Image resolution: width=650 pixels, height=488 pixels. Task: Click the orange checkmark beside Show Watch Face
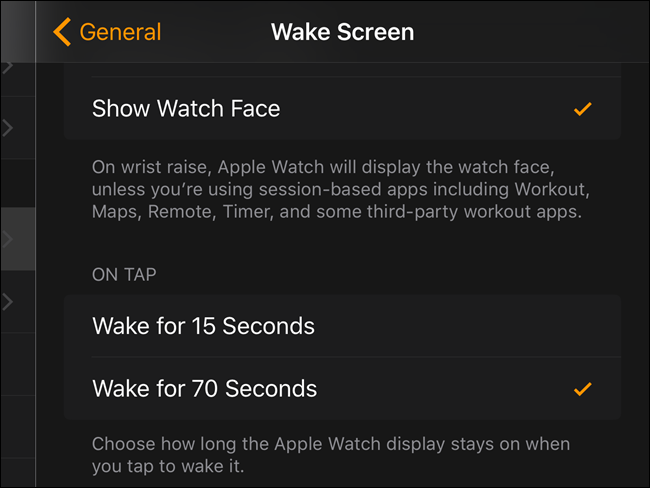tap(582, 109)
